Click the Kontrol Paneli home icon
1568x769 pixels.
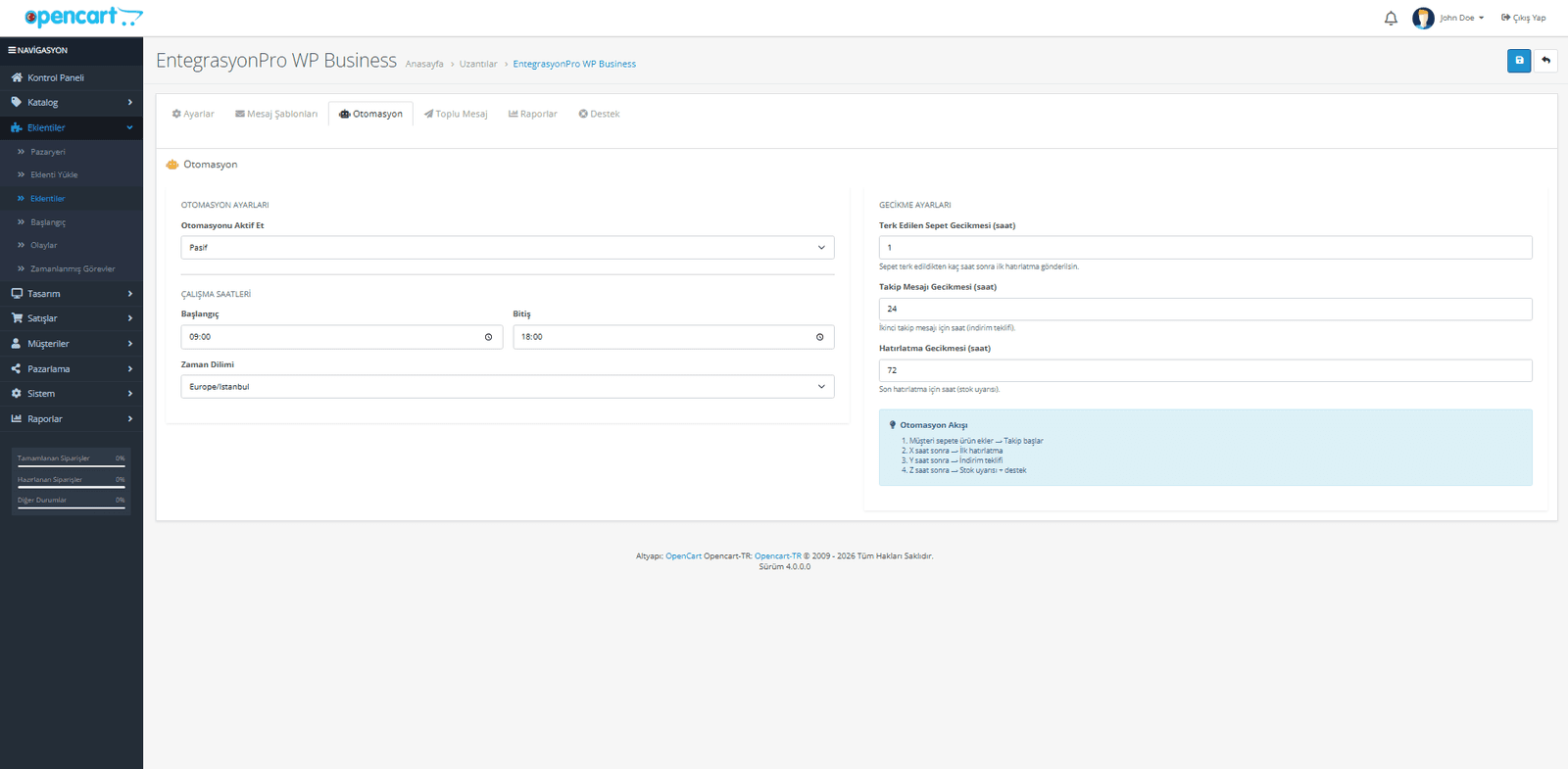click(17, 77)
